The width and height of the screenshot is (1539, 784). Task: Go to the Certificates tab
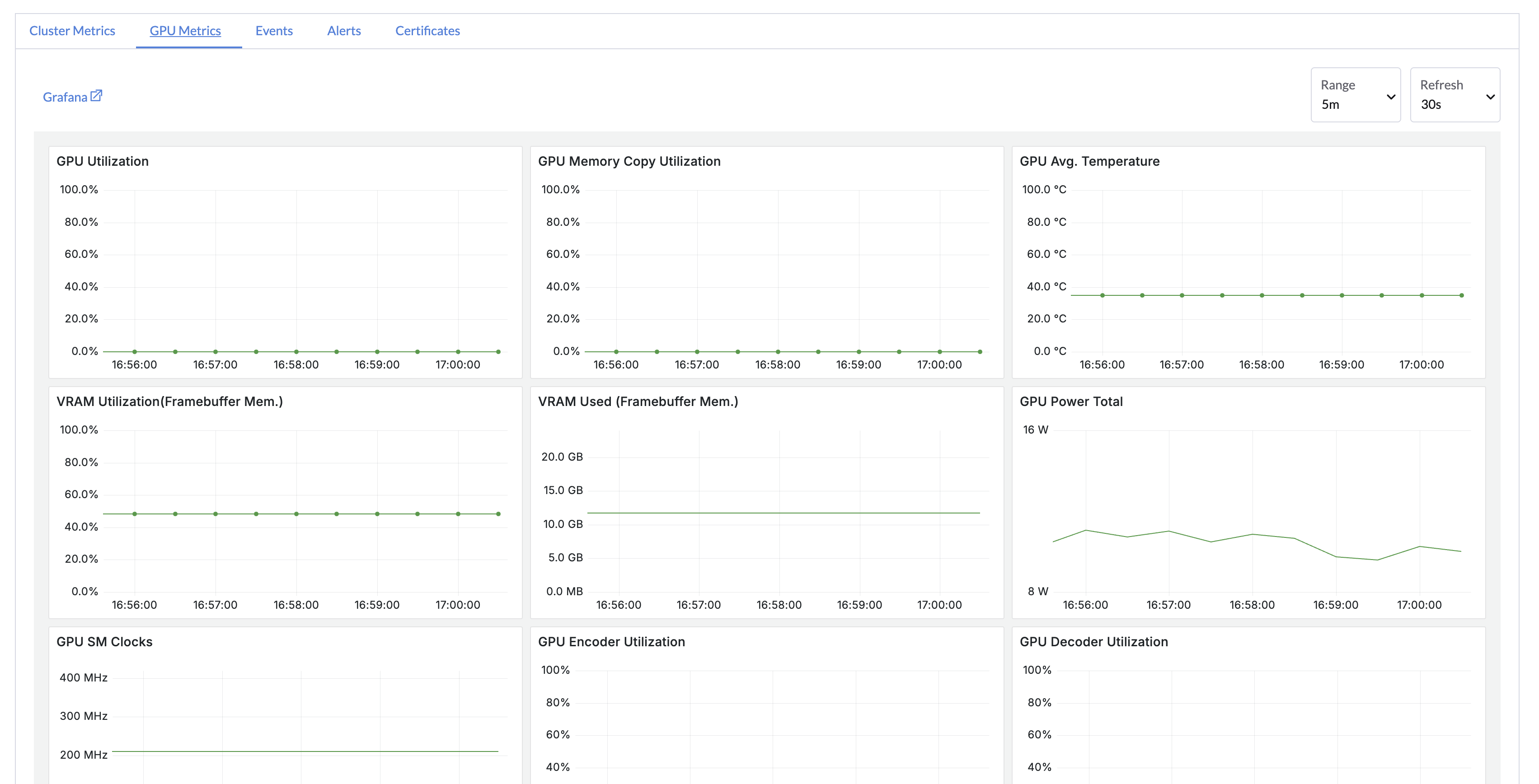(428, 30)
